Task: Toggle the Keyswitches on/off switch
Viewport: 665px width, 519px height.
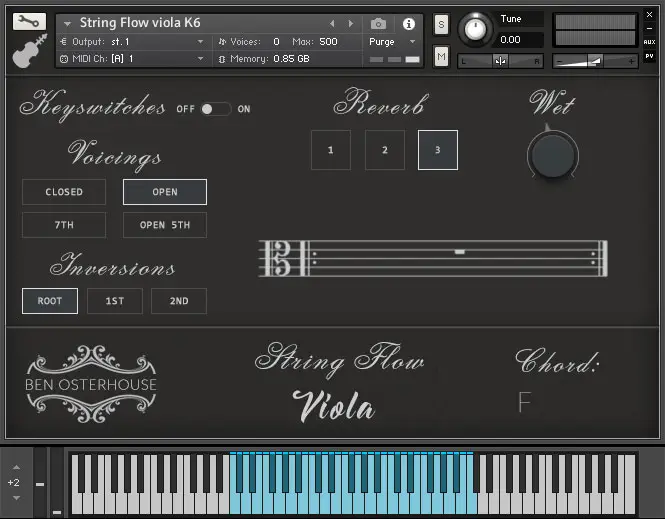Action: point(215,109)
